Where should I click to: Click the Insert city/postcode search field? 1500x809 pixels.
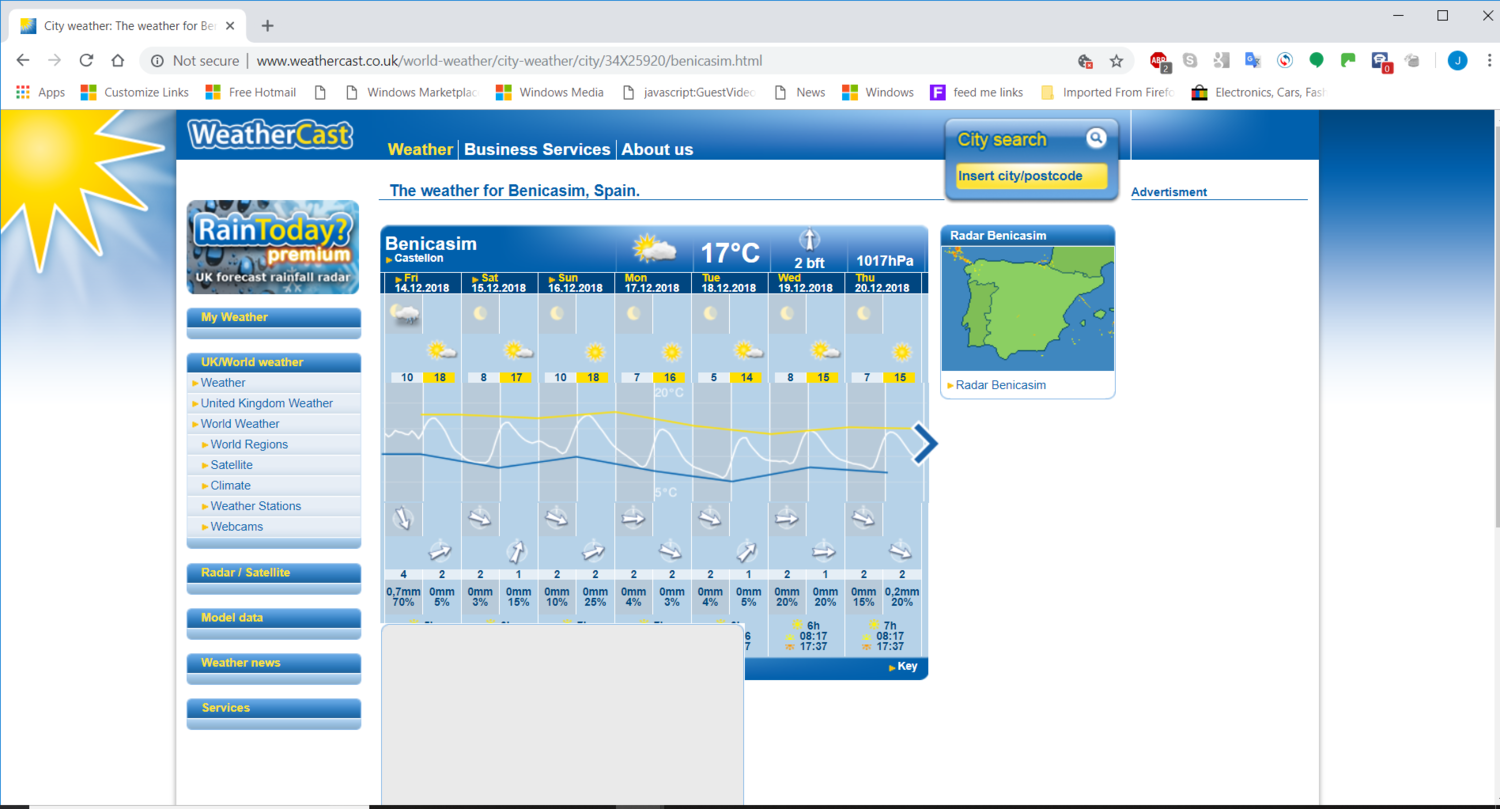(1031, 176)
